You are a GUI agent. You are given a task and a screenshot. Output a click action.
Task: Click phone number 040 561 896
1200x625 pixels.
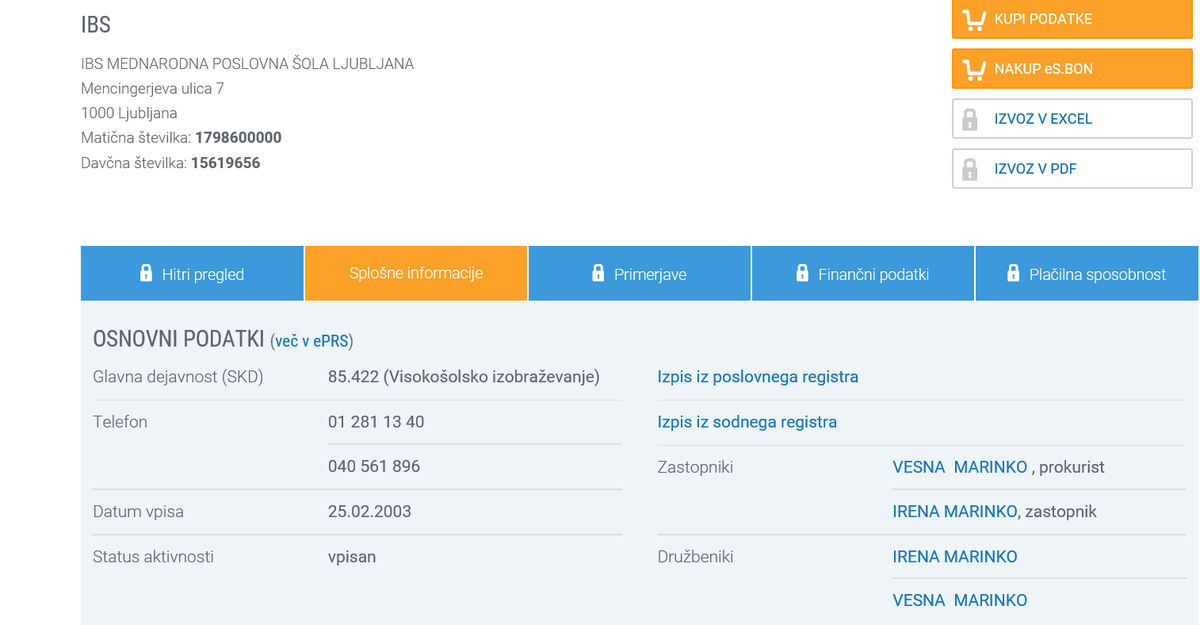click(374, 466)
